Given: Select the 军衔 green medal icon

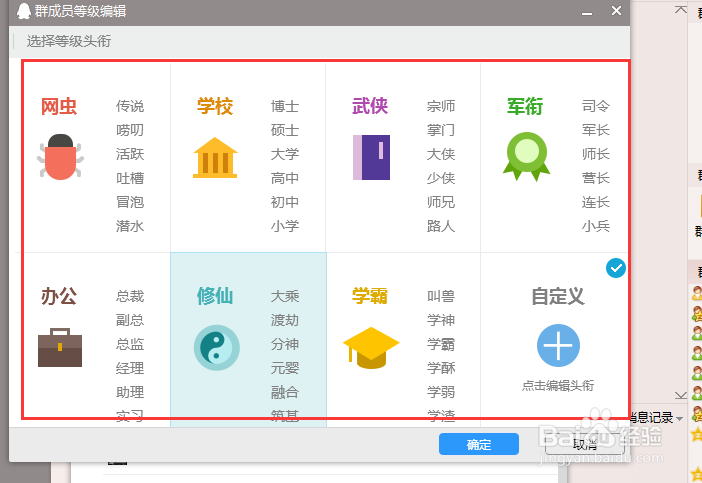Looking at the screenshot, I should [526, 156].
